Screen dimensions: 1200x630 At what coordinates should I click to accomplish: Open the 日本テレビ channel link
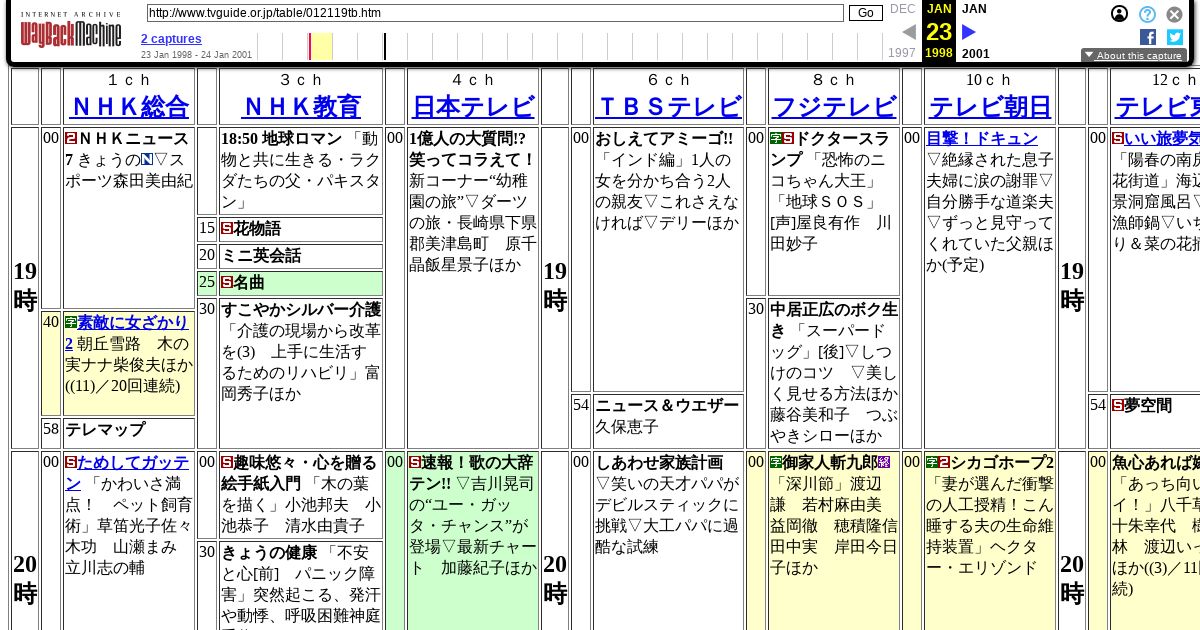[473, 106]
